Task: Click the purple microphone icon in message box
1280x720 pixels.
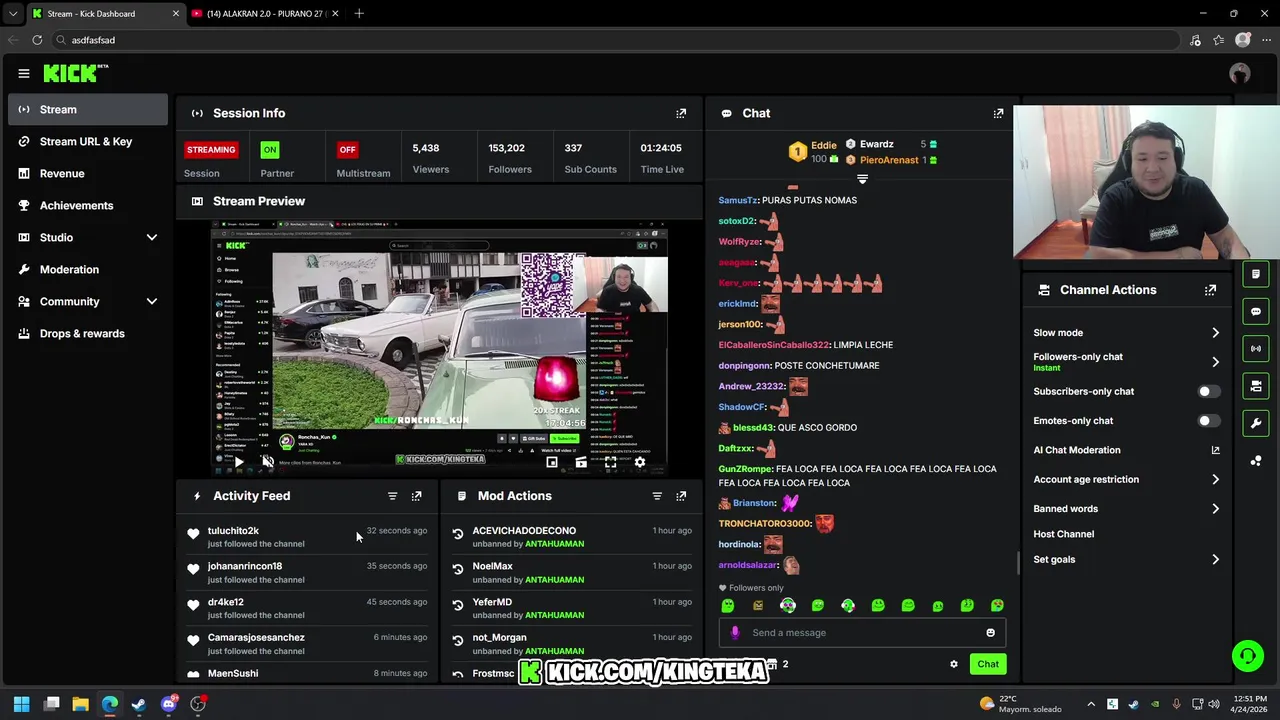Action: [x=735, y=632]
